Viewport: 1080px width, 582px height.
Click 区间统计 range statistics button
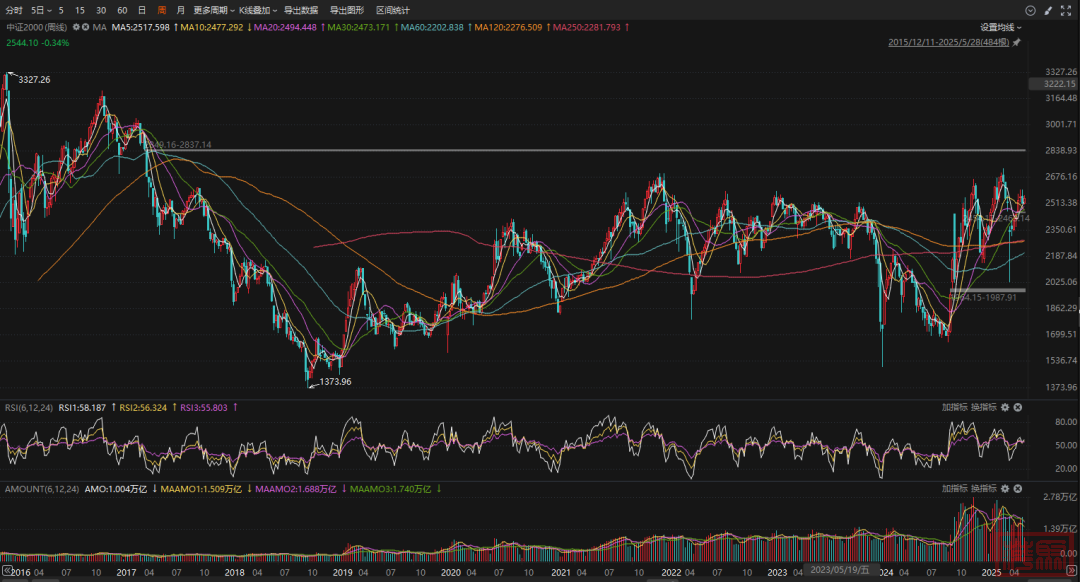(393, 10)
